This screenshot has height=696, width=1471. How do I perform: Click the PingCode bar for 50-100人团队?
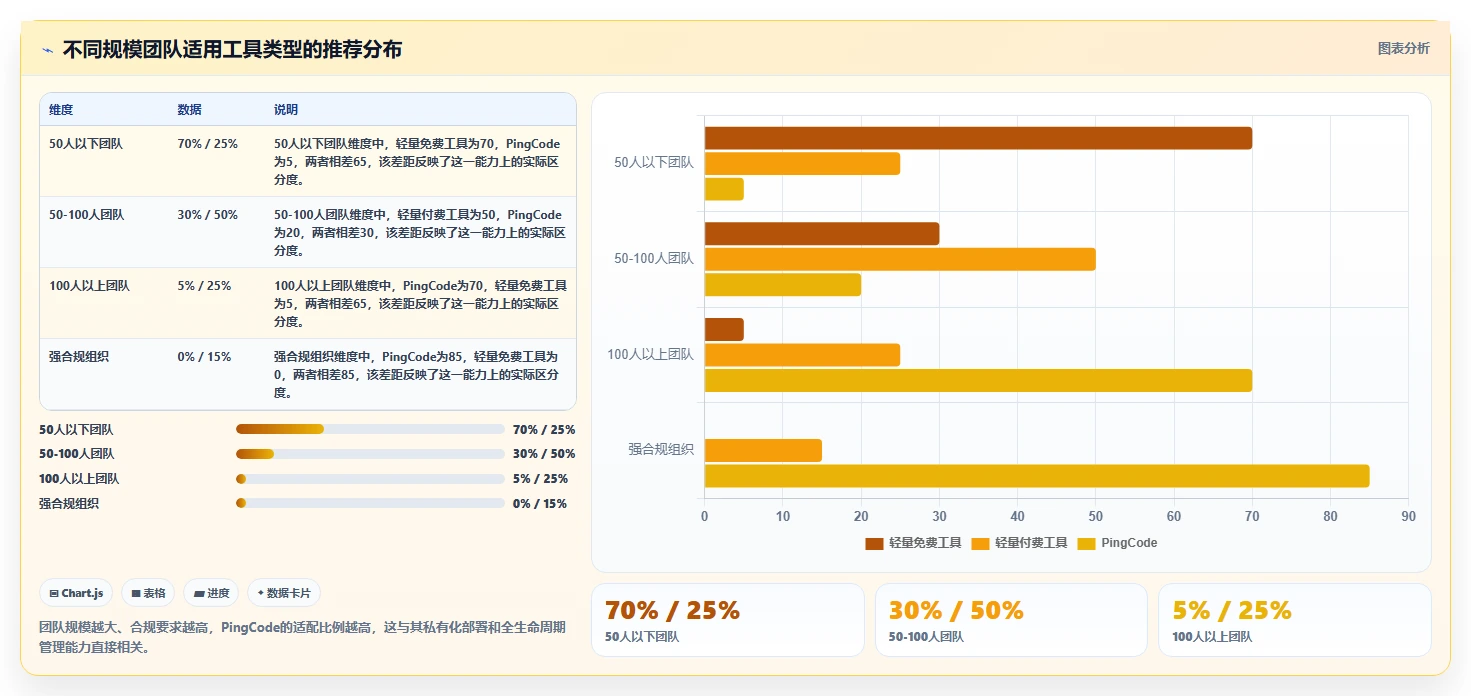tap(783, 285)
